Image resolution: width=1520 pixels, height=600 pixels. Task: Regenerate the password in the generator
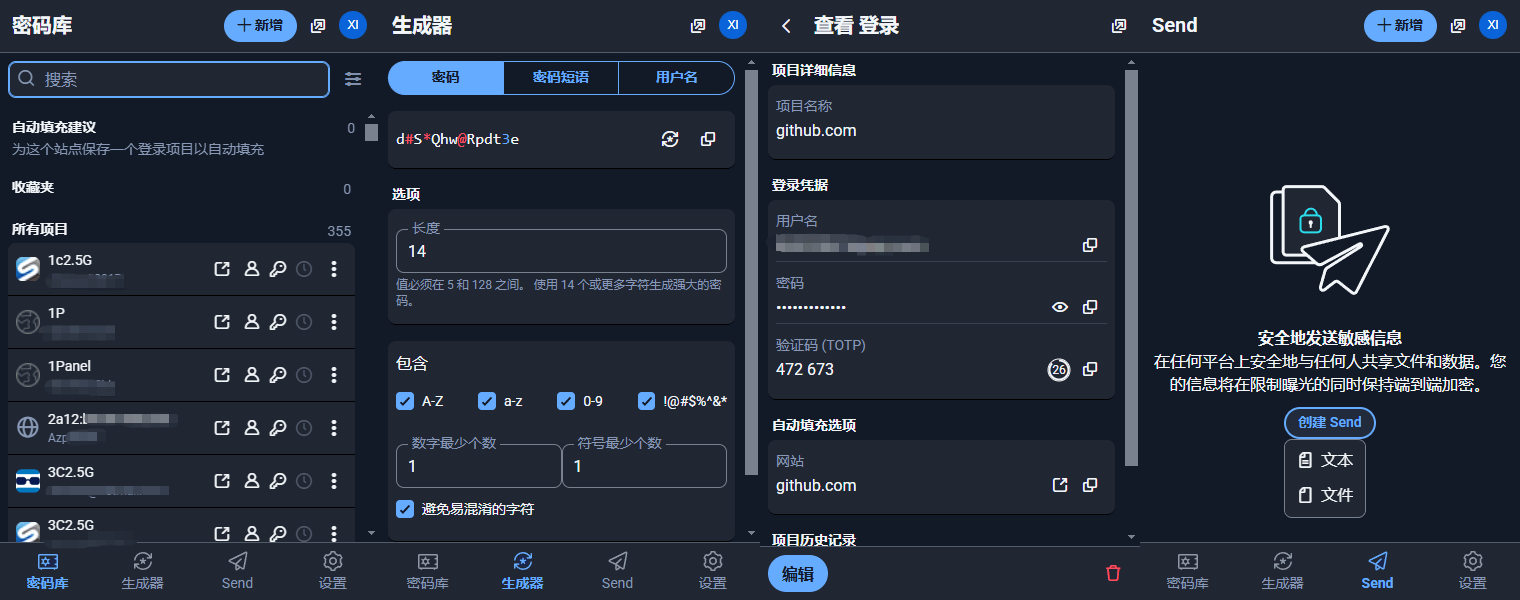coord(670,139)
